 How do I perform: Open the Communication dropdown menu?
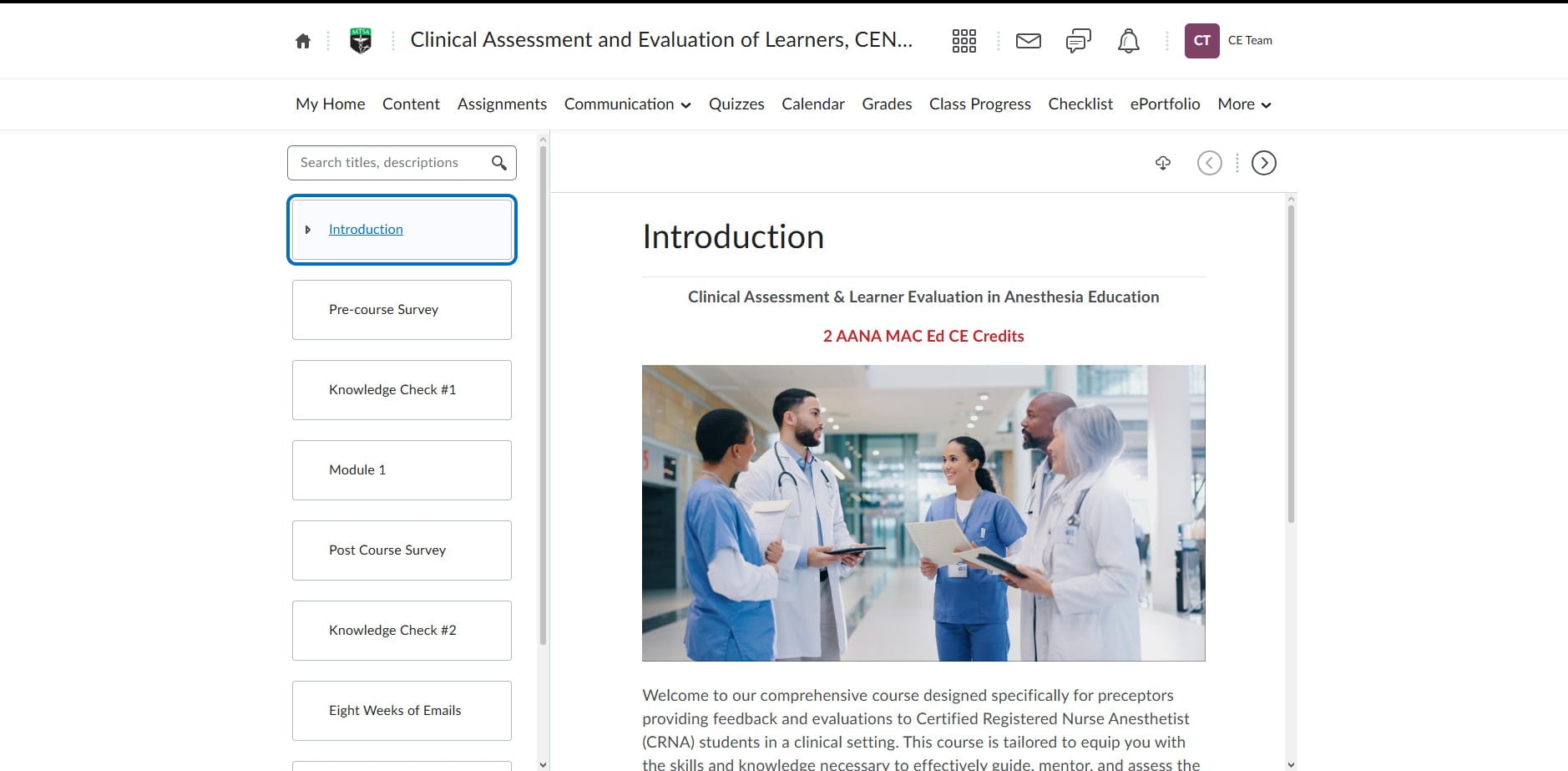tap(627, 104)
